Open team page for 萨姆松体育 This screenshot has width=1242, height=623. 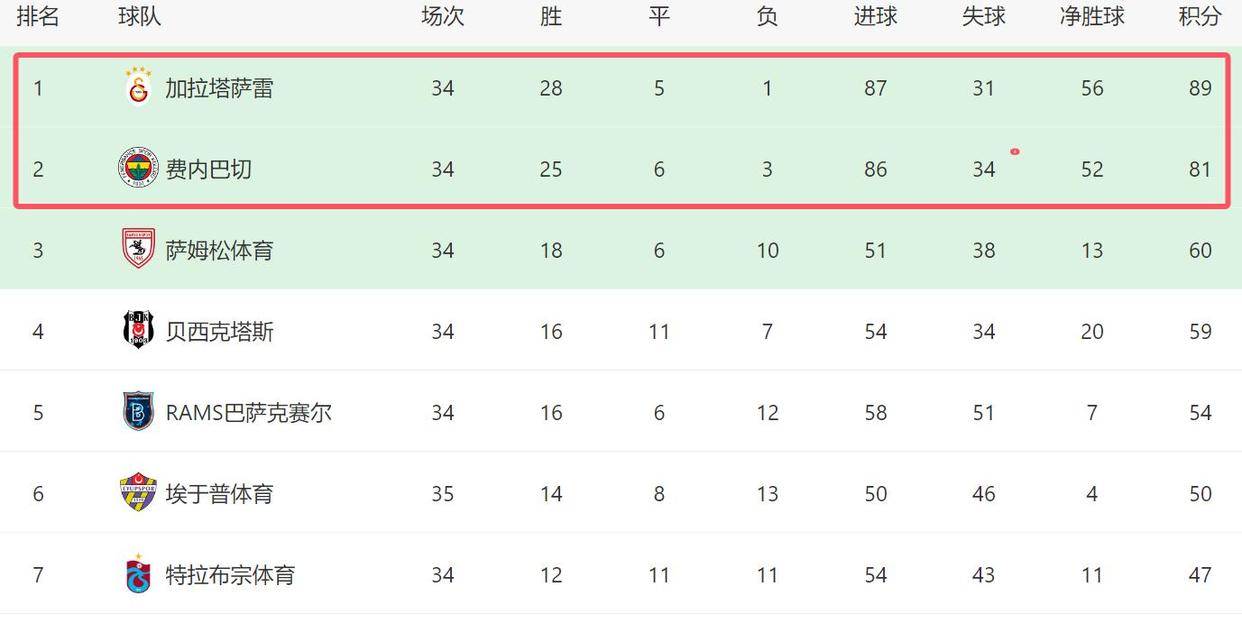pyautogui.click(x=219, y=250)
